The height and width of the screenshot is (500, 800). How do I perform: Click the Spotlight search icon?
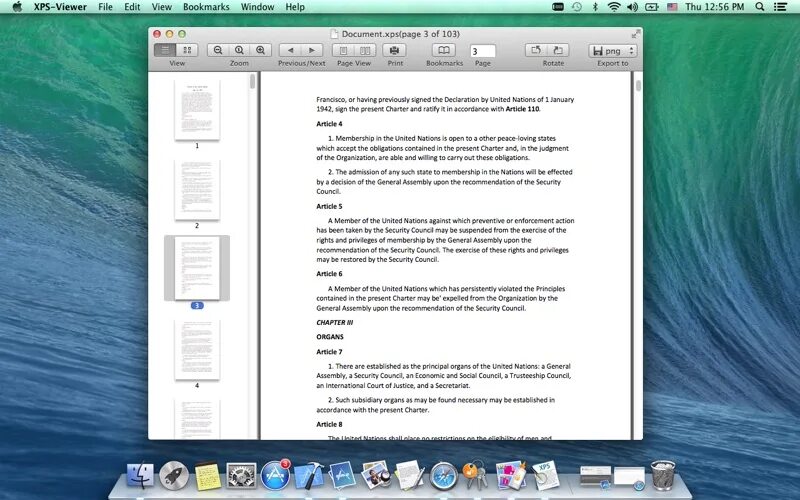click(760, 7)
